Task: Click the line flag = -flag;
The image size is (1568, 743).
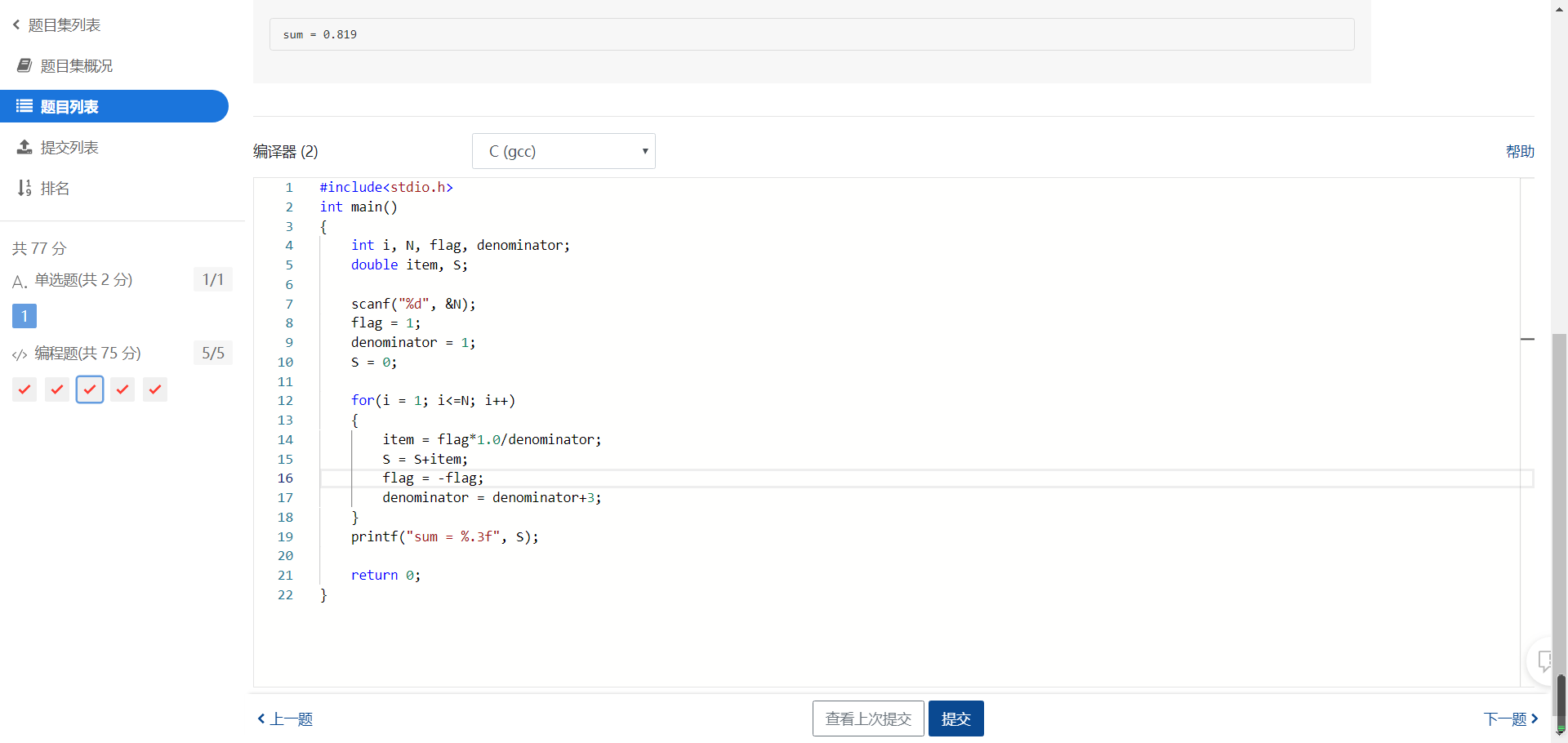Action: pyautogui.click(x=433, y=478)
